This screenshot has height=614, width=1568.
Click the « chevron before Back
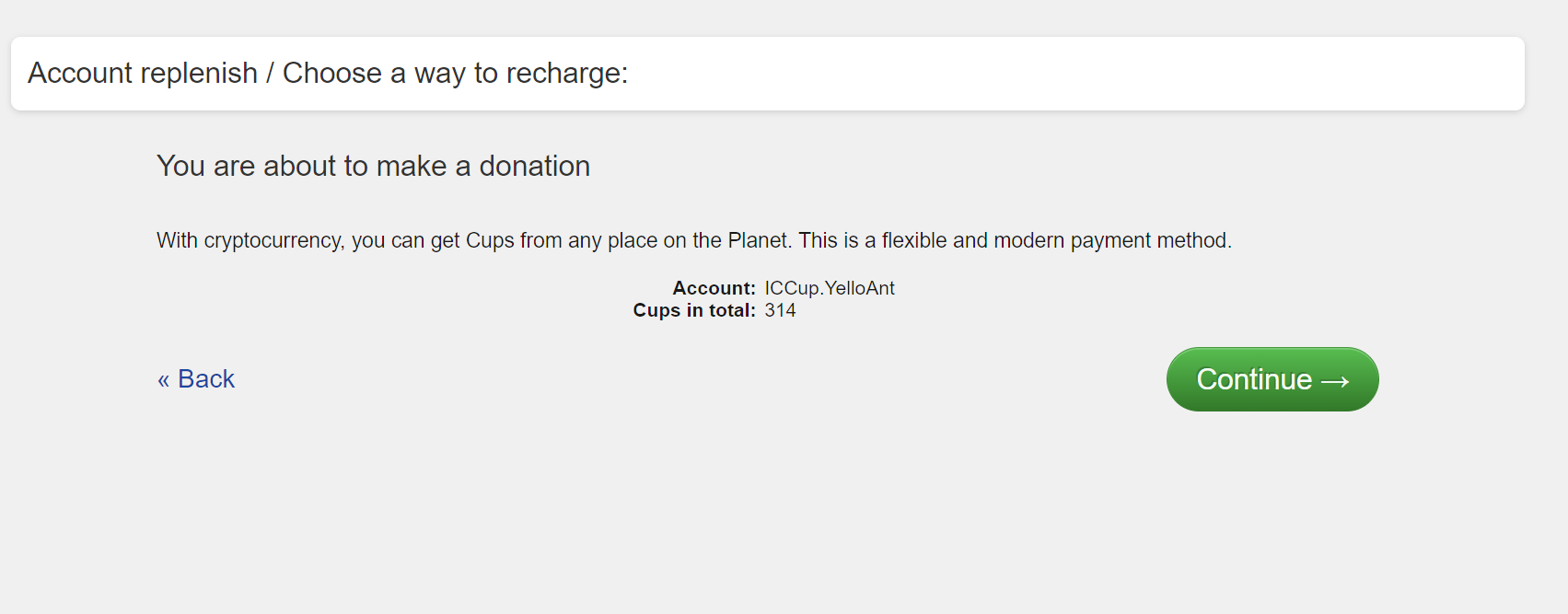click(x=163, y=380)
